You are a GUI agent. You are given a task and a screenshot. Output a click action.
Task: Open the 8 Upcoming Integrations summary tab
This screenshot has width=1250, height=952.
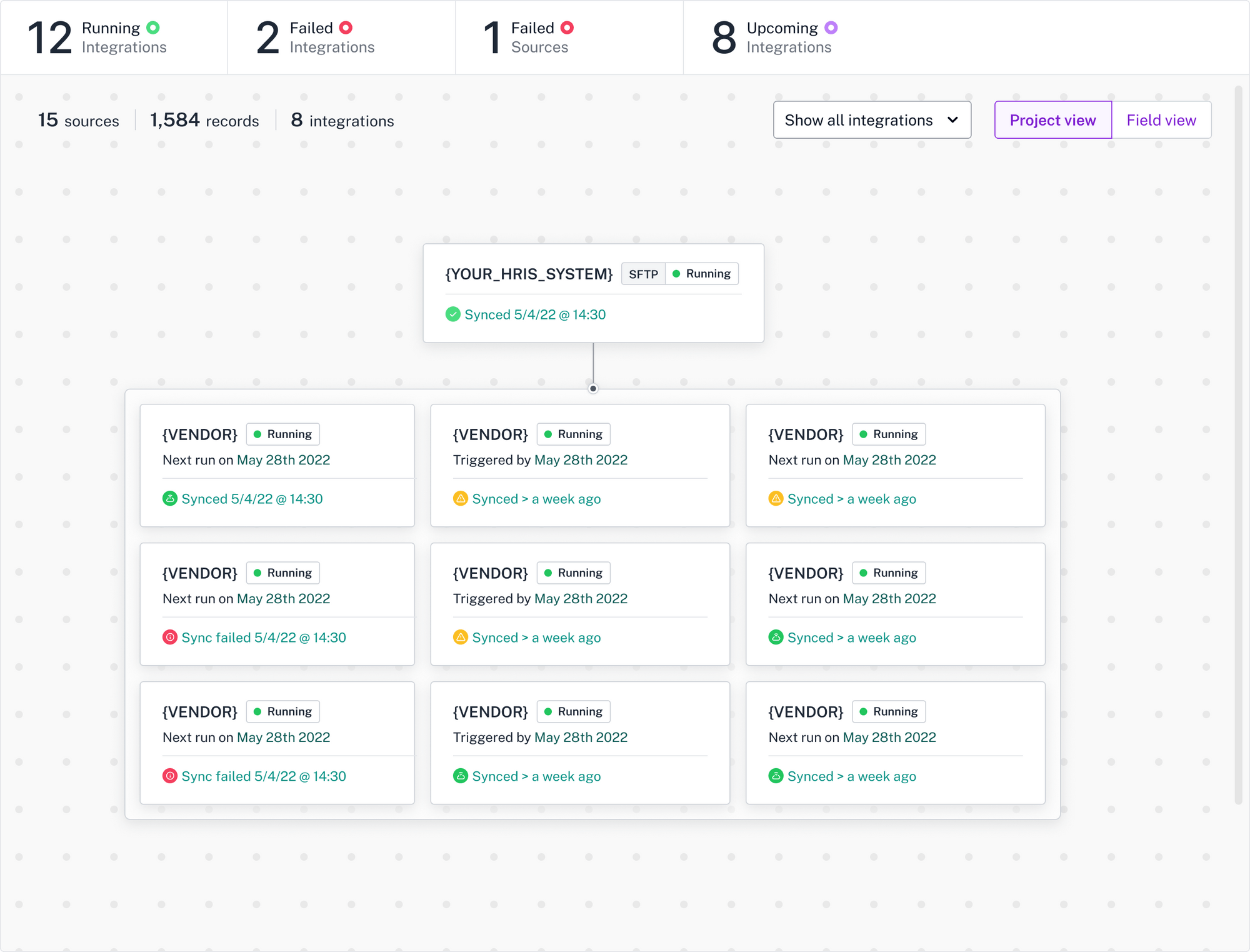tap(774, 38)
